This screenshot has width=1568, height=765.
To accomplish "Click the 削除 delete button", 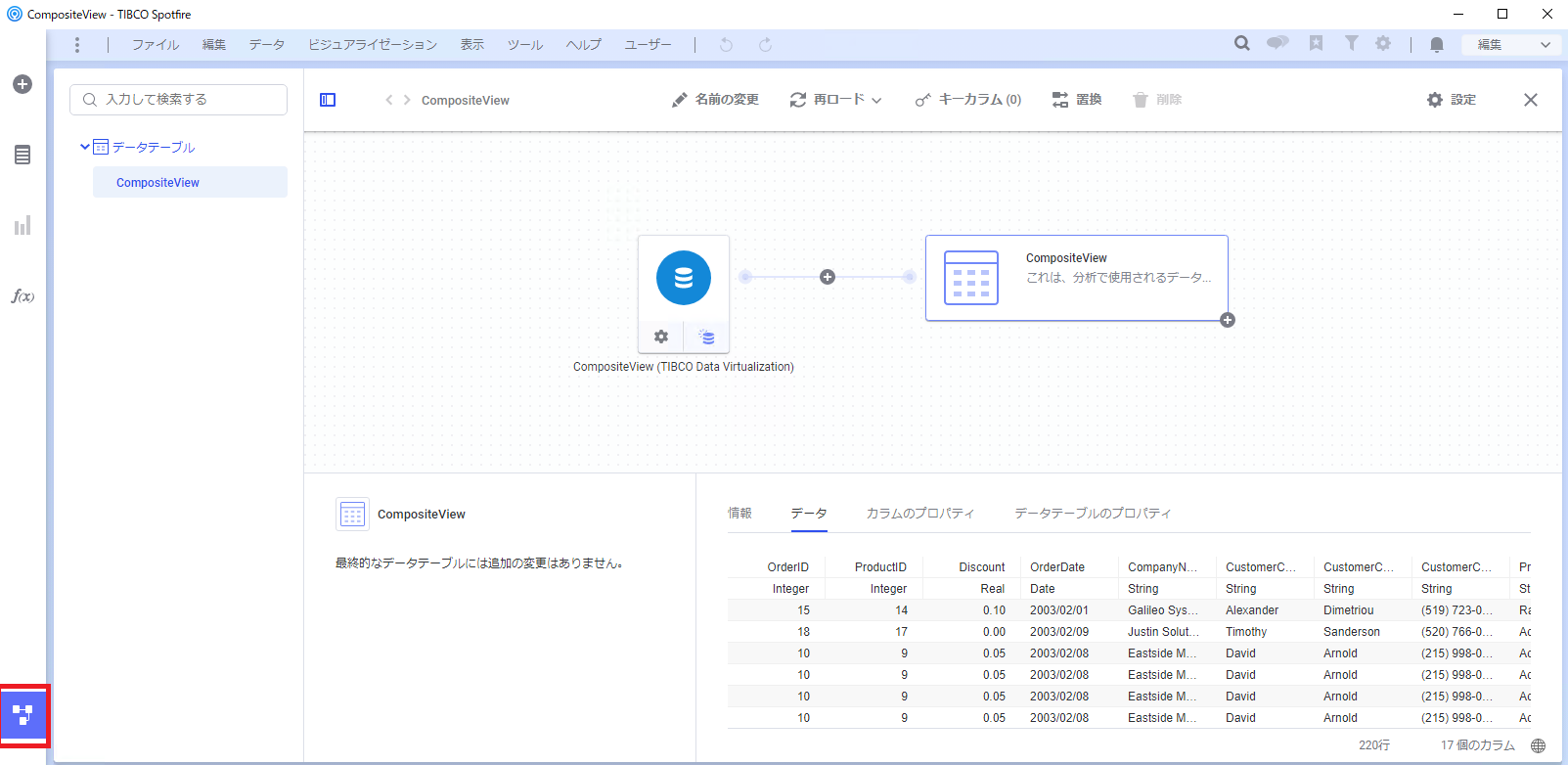I will [1157, 100].
